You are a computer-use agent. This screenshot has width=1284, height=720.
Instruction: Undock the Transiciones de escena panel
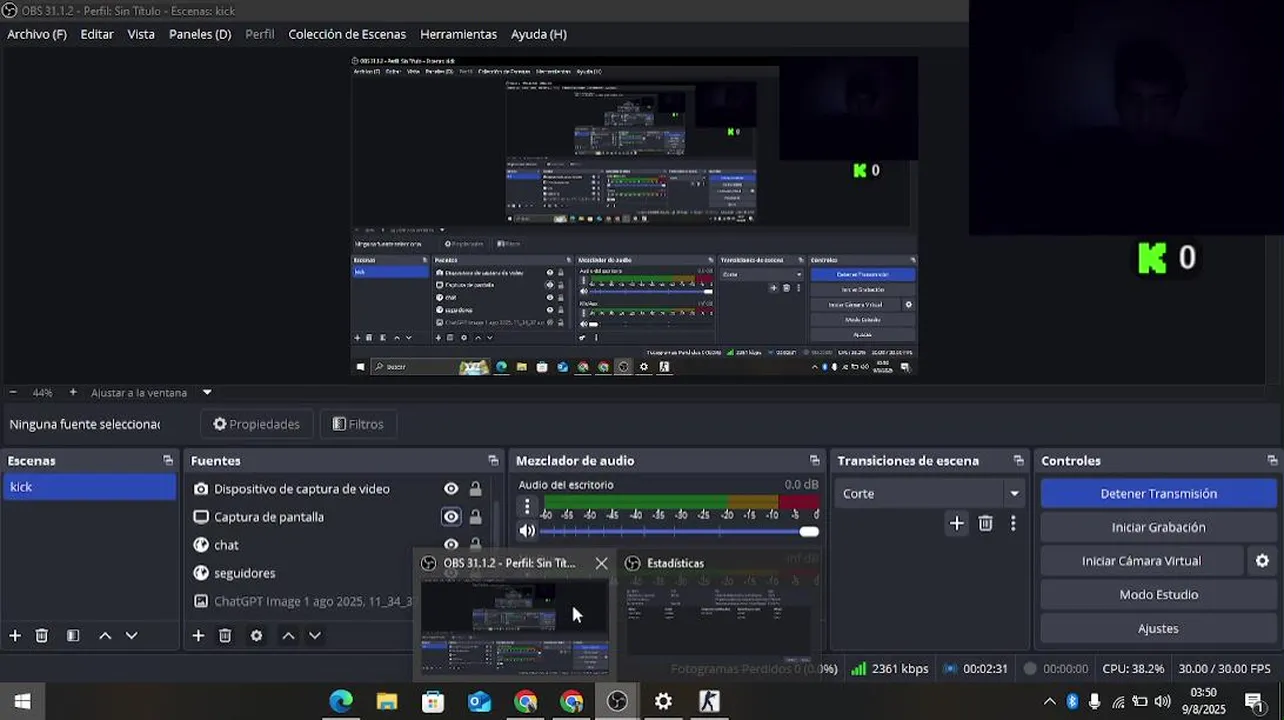point(1018,460)
